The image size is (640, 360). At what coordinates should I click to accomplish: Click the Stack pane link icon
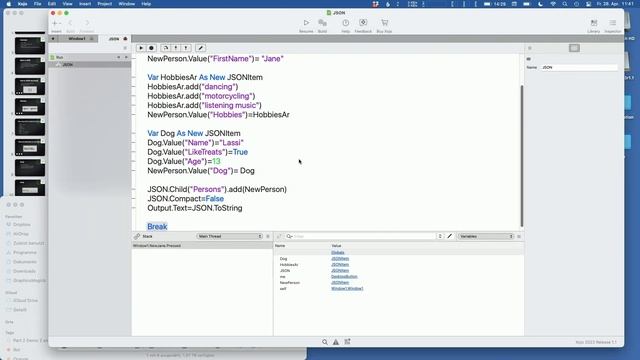[x=137, y=236]
